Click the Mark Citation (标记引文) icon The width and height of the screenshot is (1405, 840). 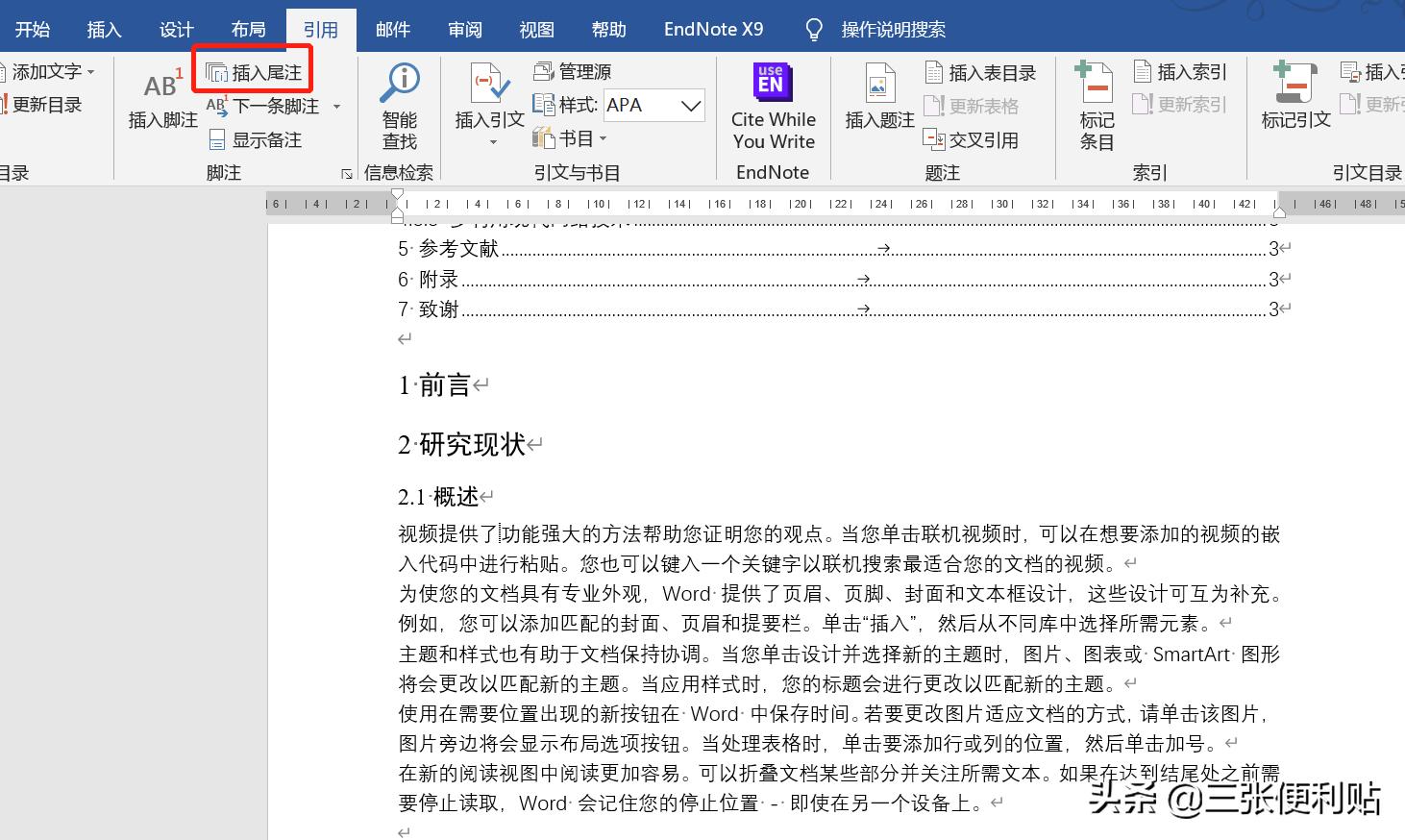coord(1294,103)
